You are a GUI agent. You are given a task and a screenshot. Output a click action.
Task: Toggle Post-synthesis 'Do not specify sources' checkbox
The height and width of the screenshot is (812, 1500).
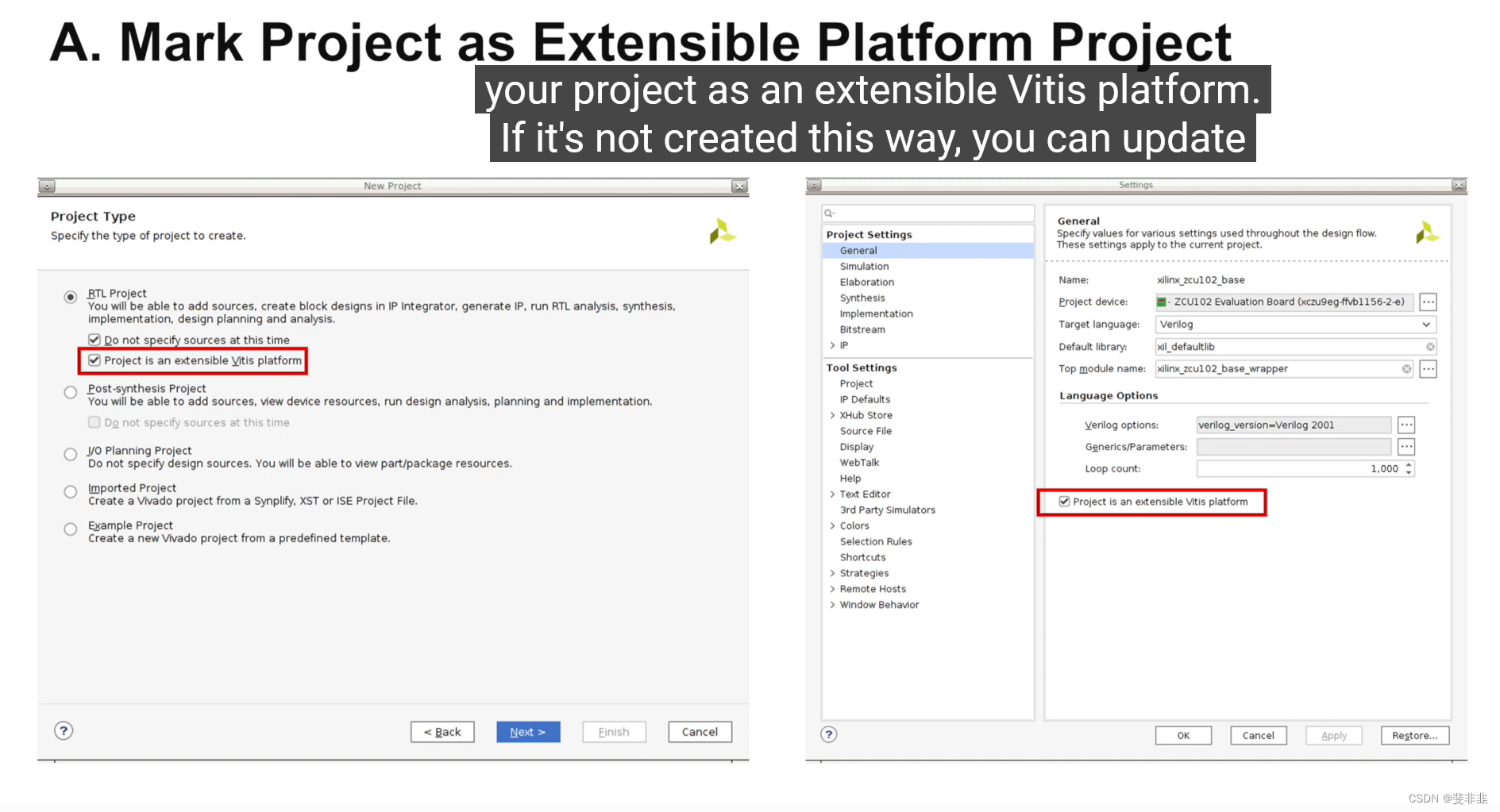[94, 422]
